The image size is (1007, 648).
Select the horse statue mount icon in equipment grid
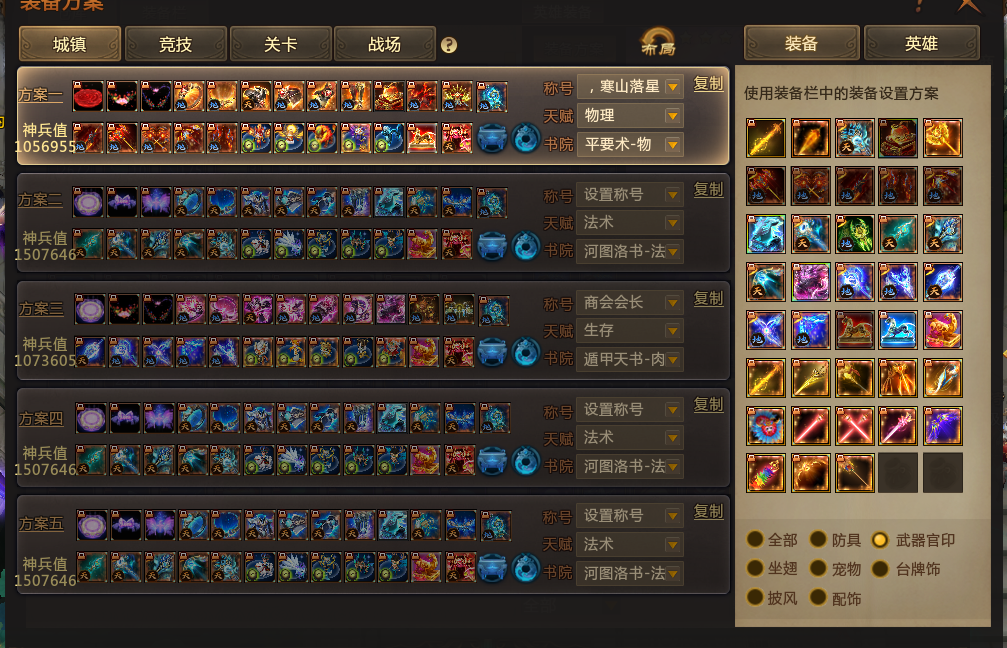tap(854, 330)
